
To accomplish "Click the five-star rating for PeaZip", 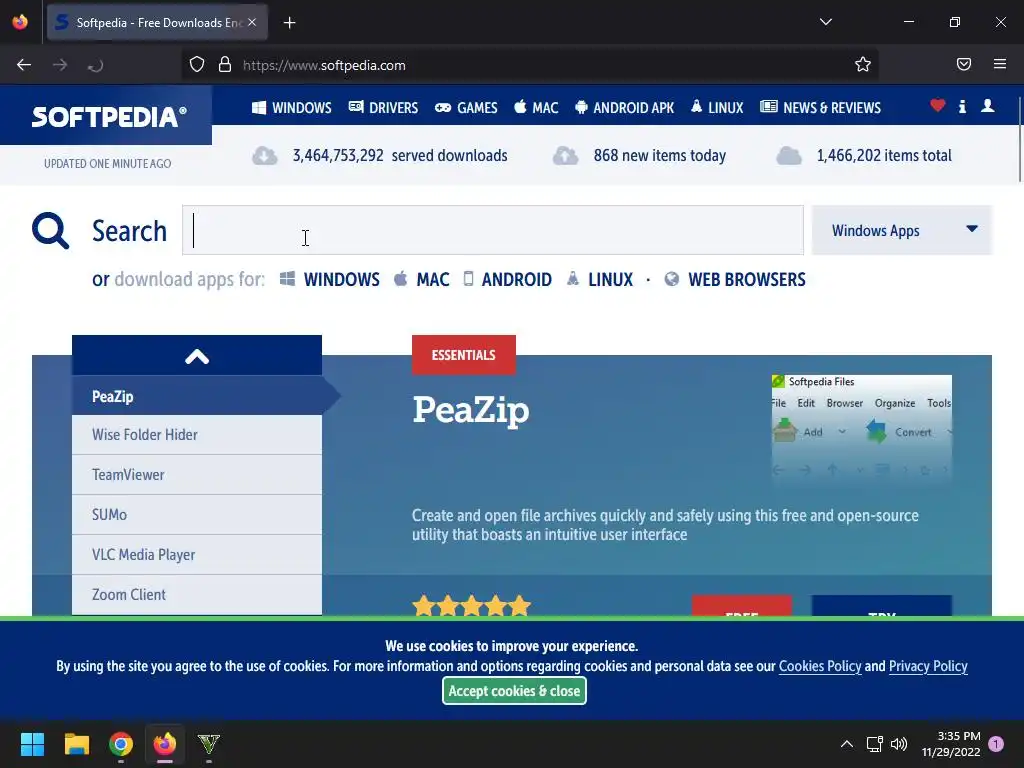I will pyautogui.click(x=472, y=605).
